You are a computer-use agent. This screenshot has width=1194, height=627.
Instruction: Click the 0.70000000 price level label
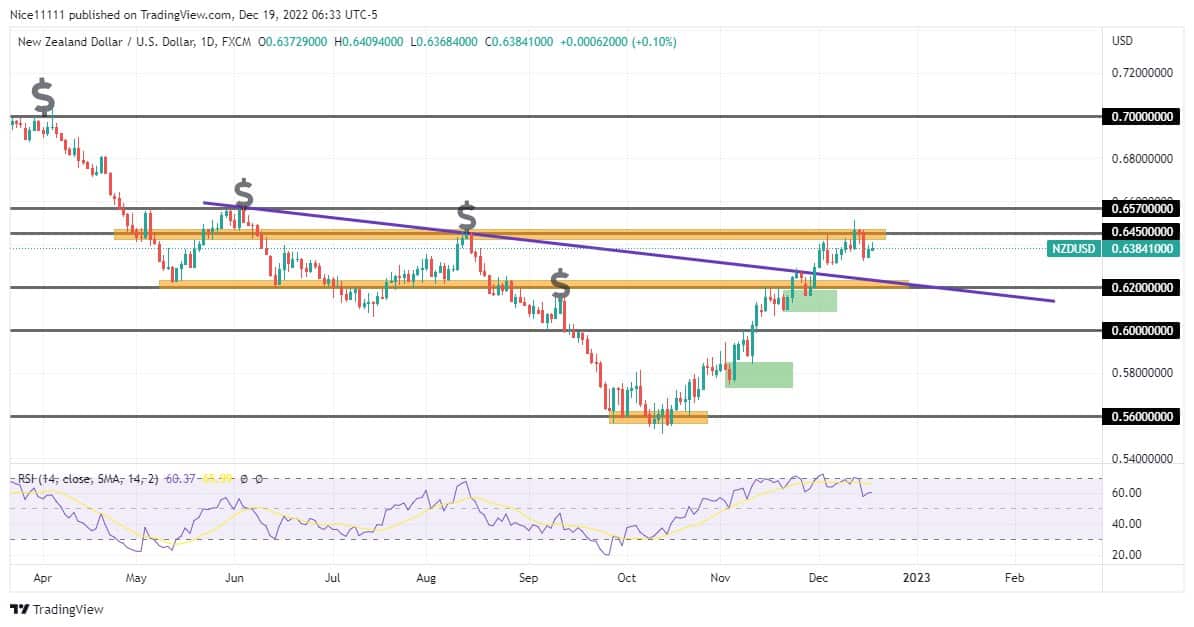(1141, 117)
